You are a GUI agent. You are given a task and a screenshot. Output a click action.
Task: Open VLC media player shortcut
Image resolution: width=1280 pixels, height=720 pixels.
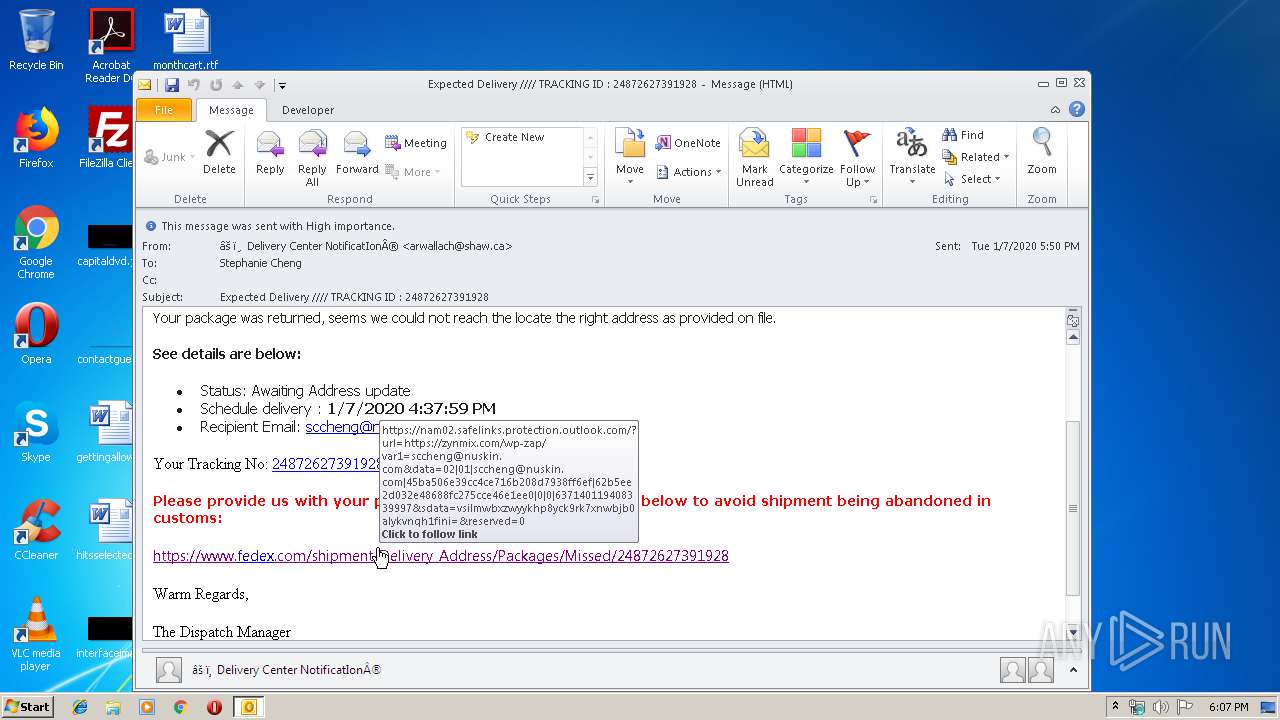(36, 635)
